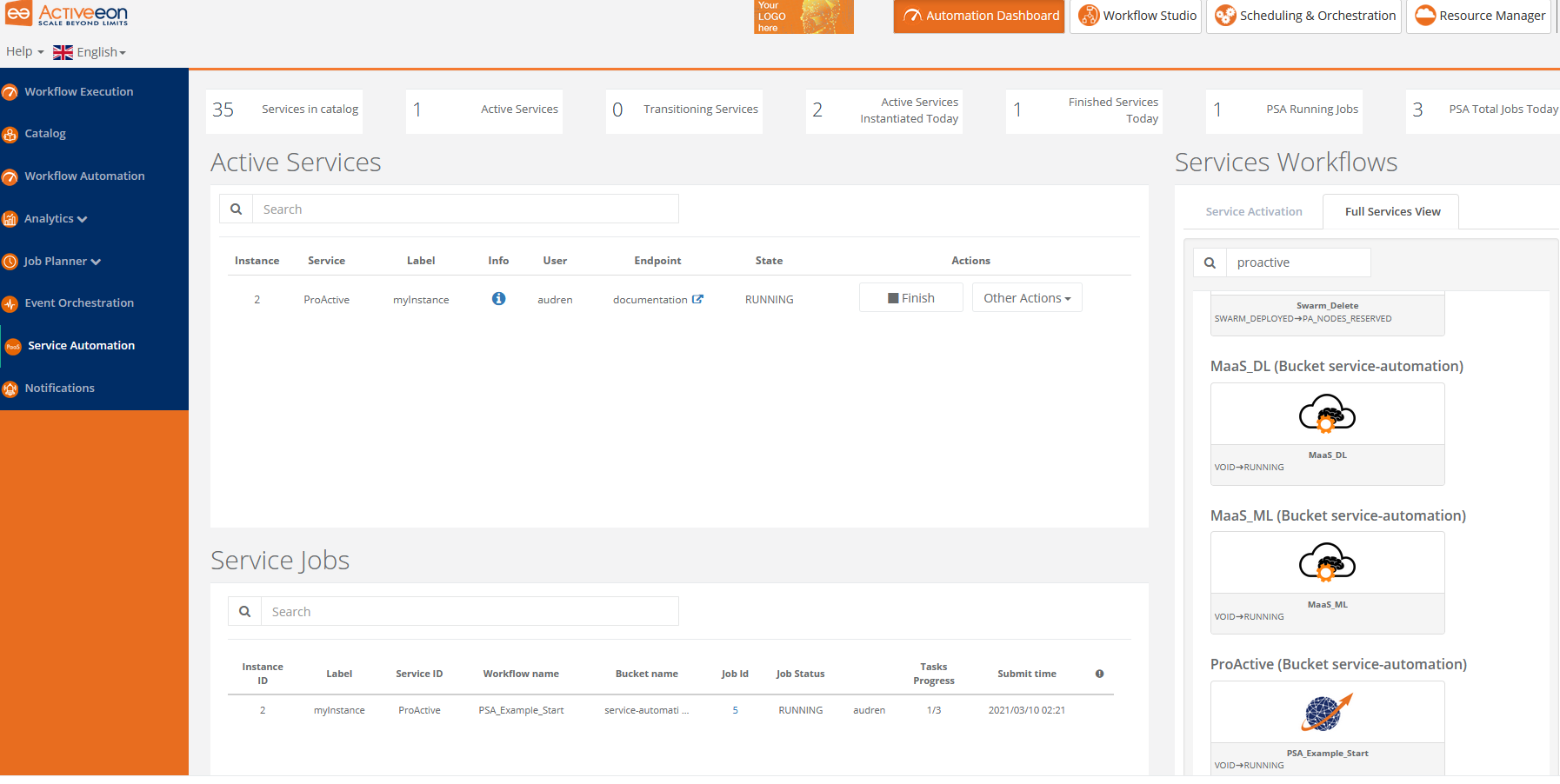Click the PSA Running Jobs stat card
Image resolution: width=1560 pixels, height=784 pixels.
(x=1284, y=111)
